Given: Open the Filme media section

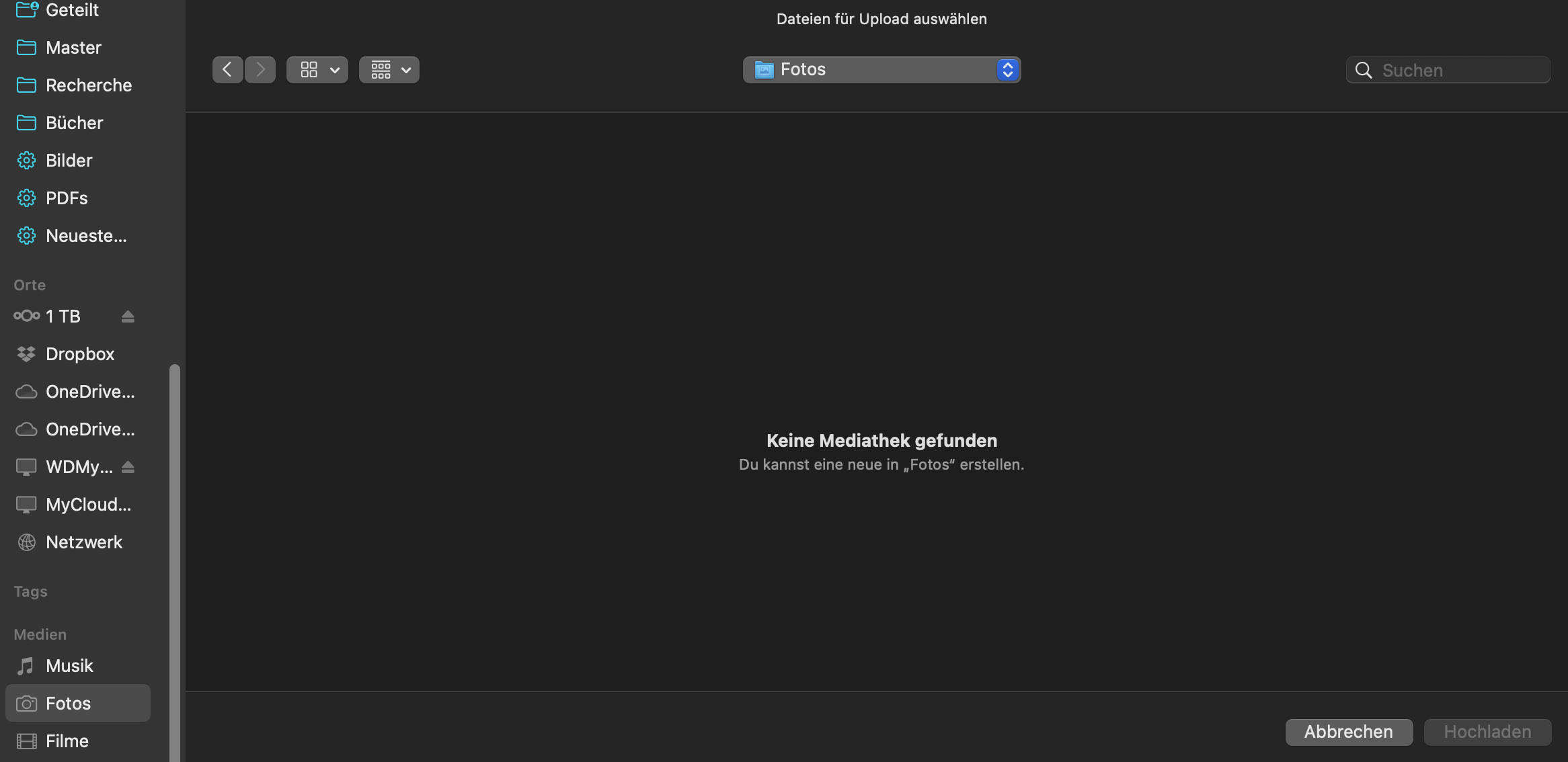Looking at the screenshot, I should (67, 741).
